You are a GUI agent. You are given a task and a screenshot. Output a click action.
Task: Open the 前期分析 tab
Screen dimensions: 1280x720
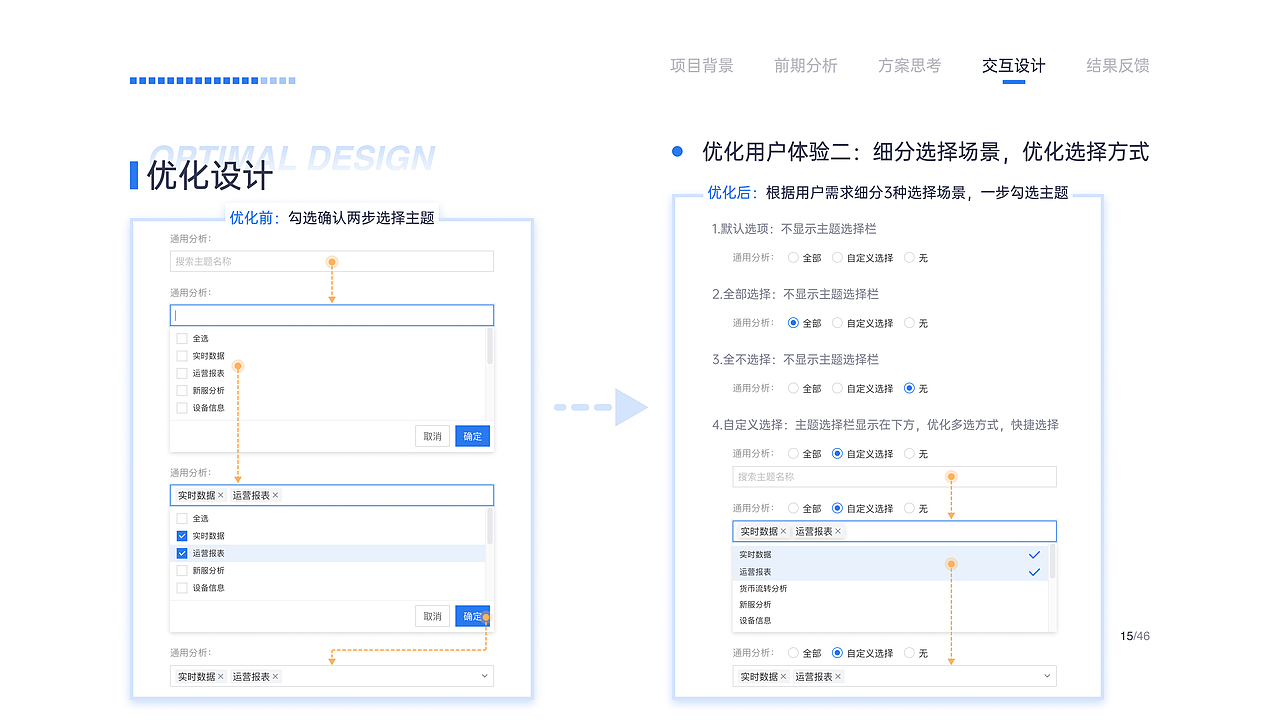click(806, 66)
